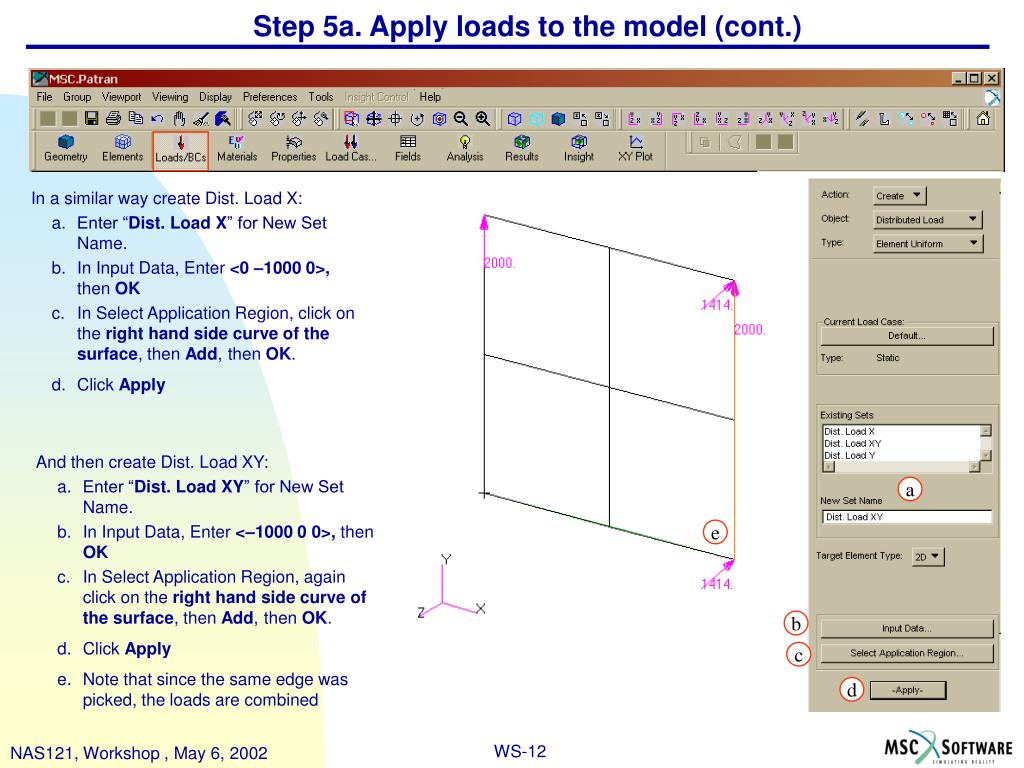Click the mouse rotate XY icon
The height and width of the screenshot is (768, 1024).
point(255,118)
